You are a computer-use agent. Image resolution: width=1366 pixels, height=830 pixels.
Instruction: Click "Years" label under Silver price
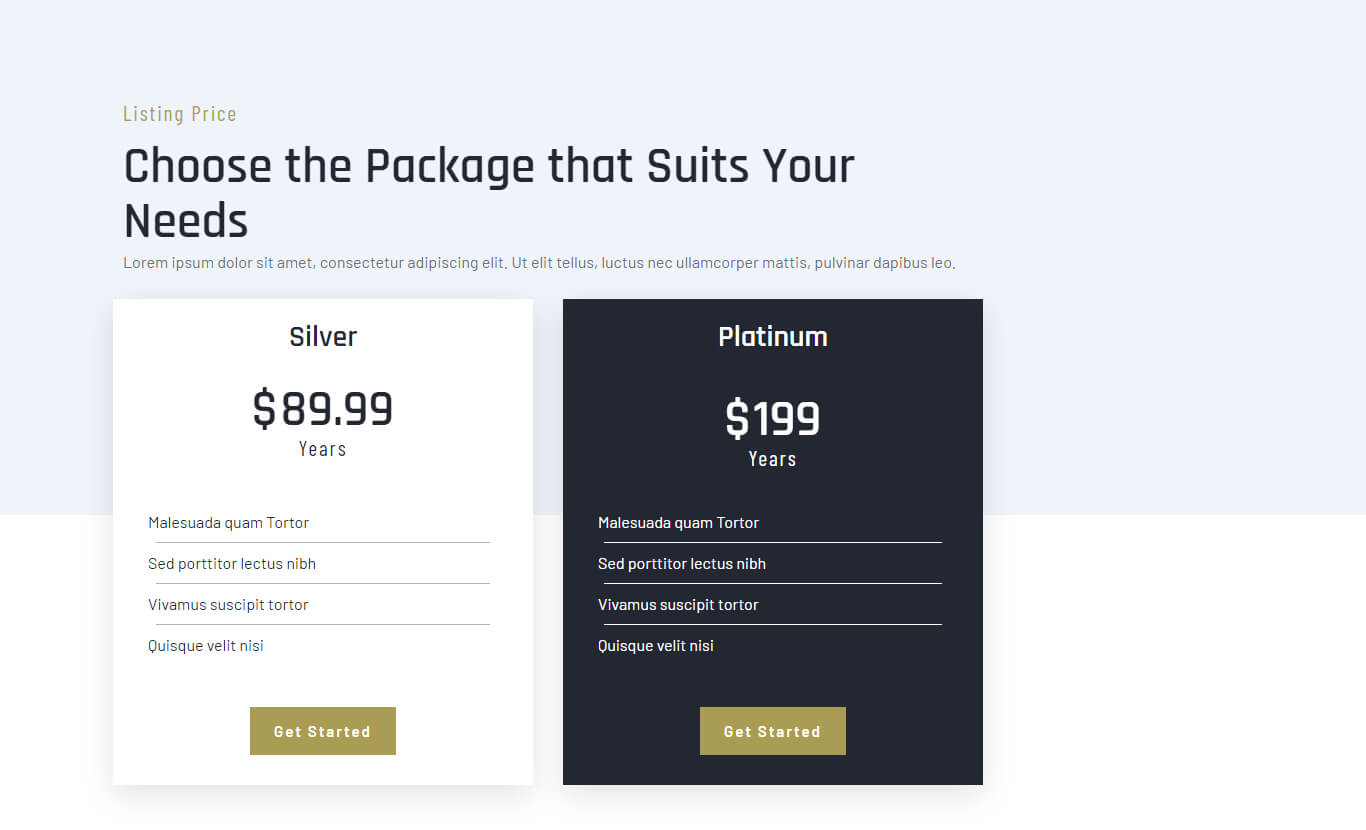tap(323, 449)
